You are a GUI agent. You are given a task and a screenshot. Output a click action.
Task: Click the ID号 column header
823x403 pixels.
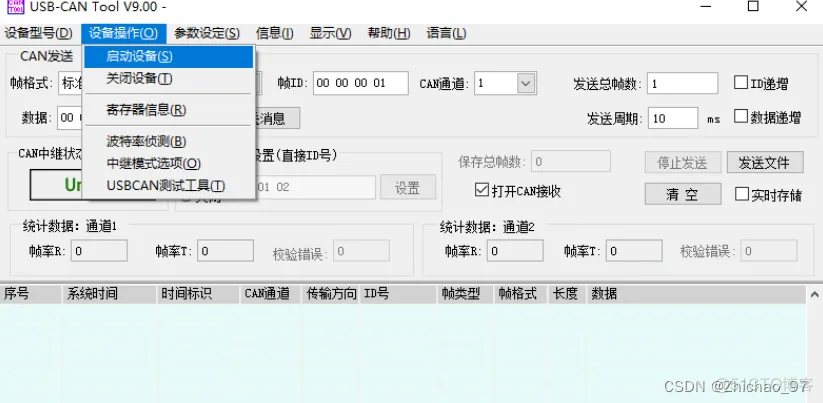399,294
